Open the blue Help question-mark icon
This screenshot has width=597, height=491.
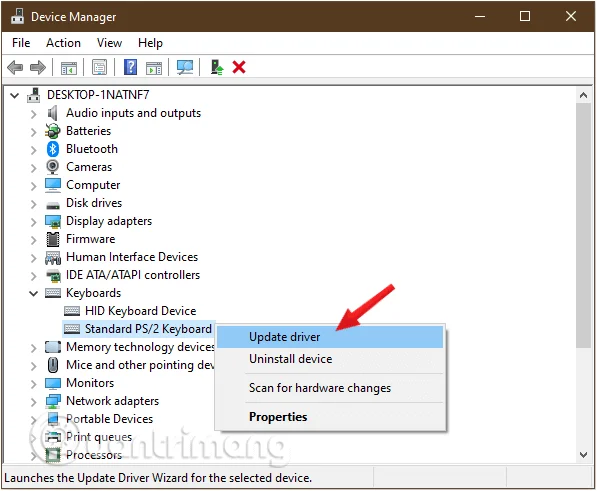click(130, 67)
